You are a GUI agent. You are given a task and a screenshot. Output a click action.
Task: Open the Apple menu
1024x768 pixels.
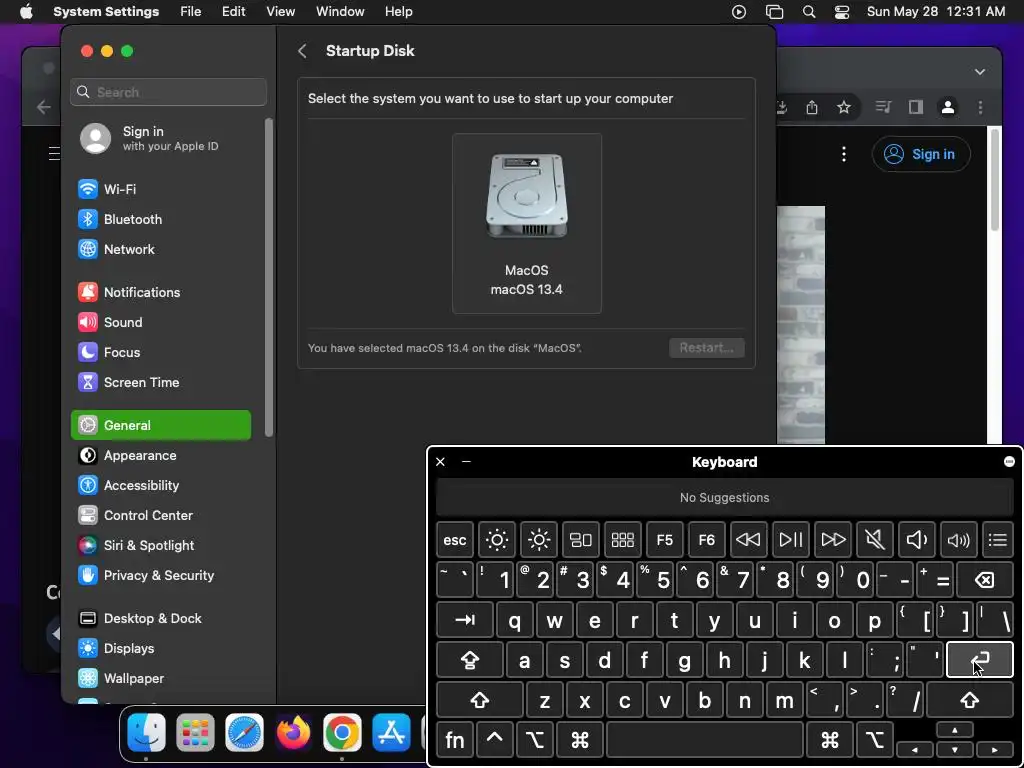tap(26, 12)
